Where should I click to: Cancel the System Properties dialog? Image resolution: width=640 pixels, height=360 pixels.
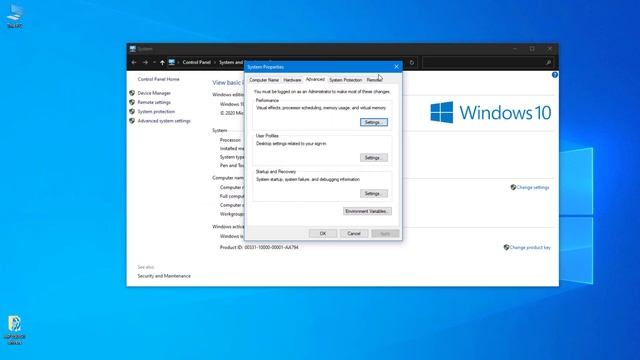coord(354,233)
